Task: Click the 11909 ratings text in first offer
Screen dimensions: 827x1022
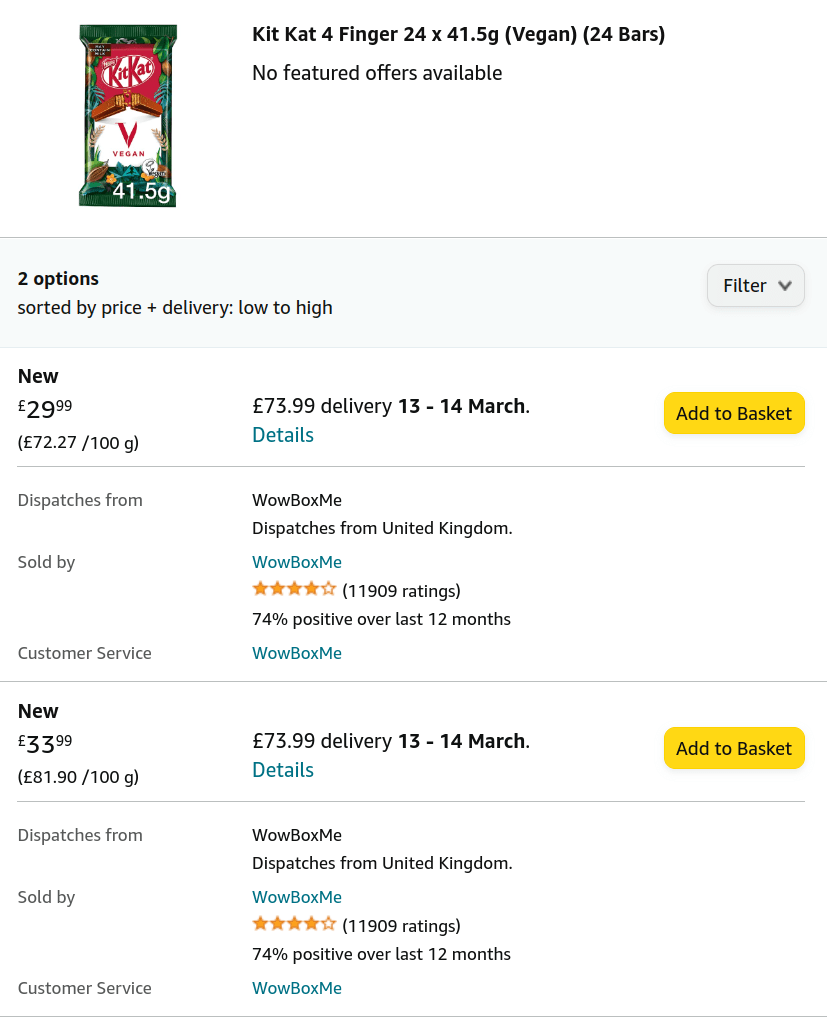Action: coord(401,590)
